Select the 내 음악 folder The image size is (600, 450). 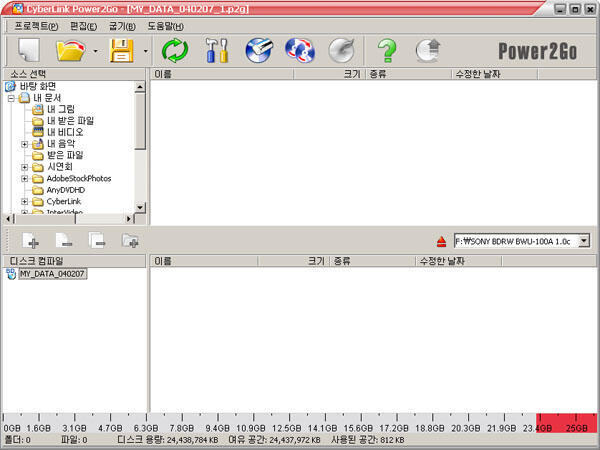point(60,144)
